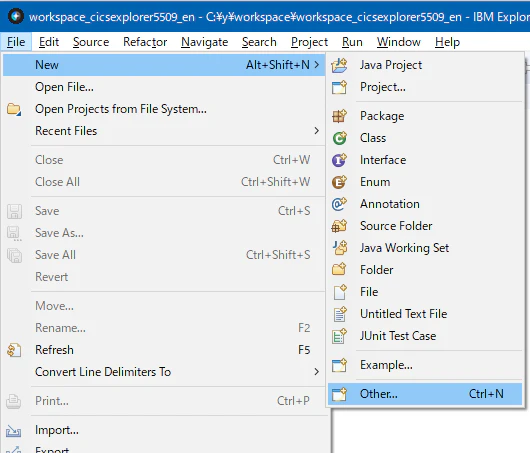
Task: Select the Package icon
Action: 339,116
